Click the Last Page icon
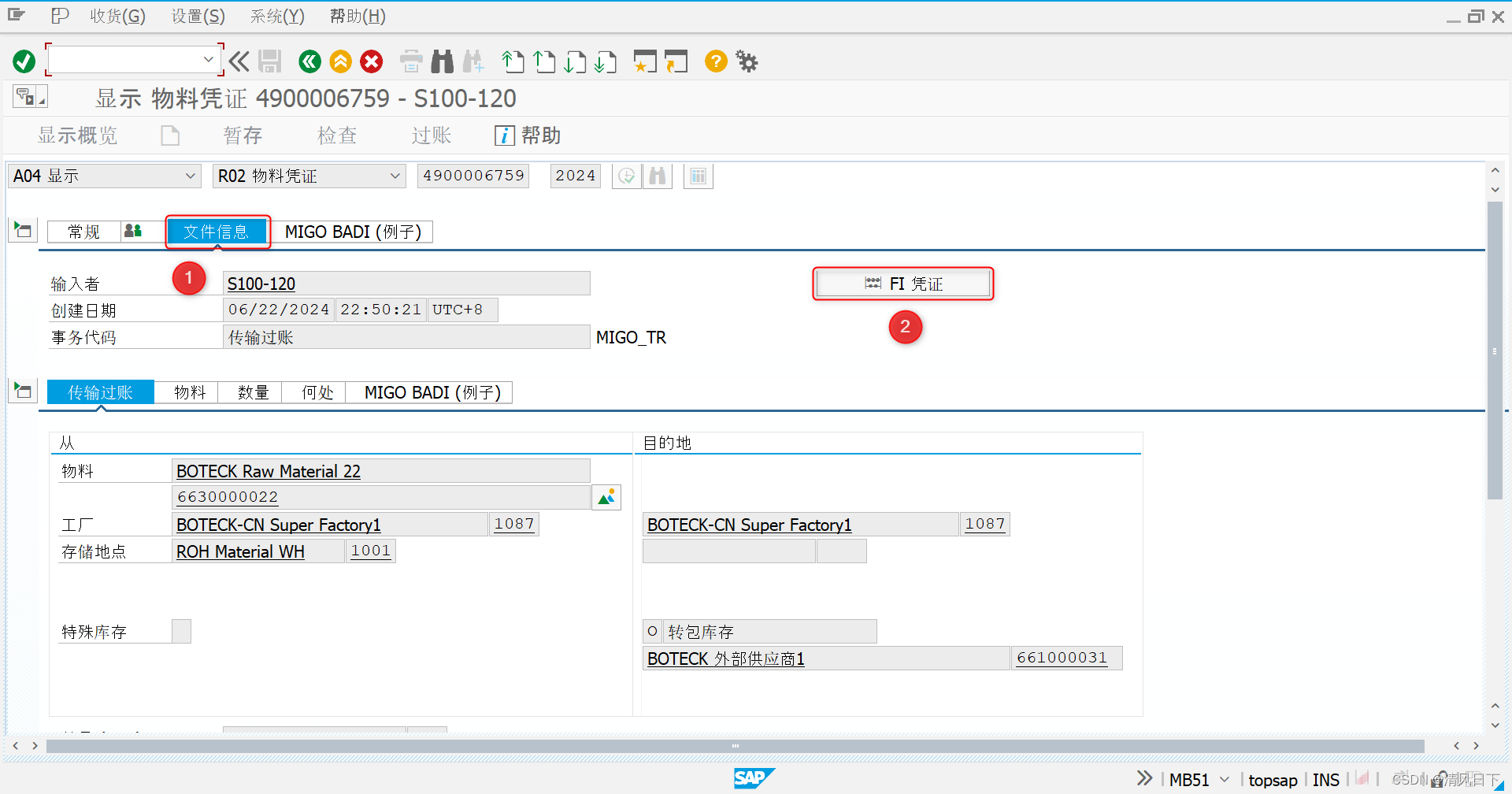 coord(606,61)
